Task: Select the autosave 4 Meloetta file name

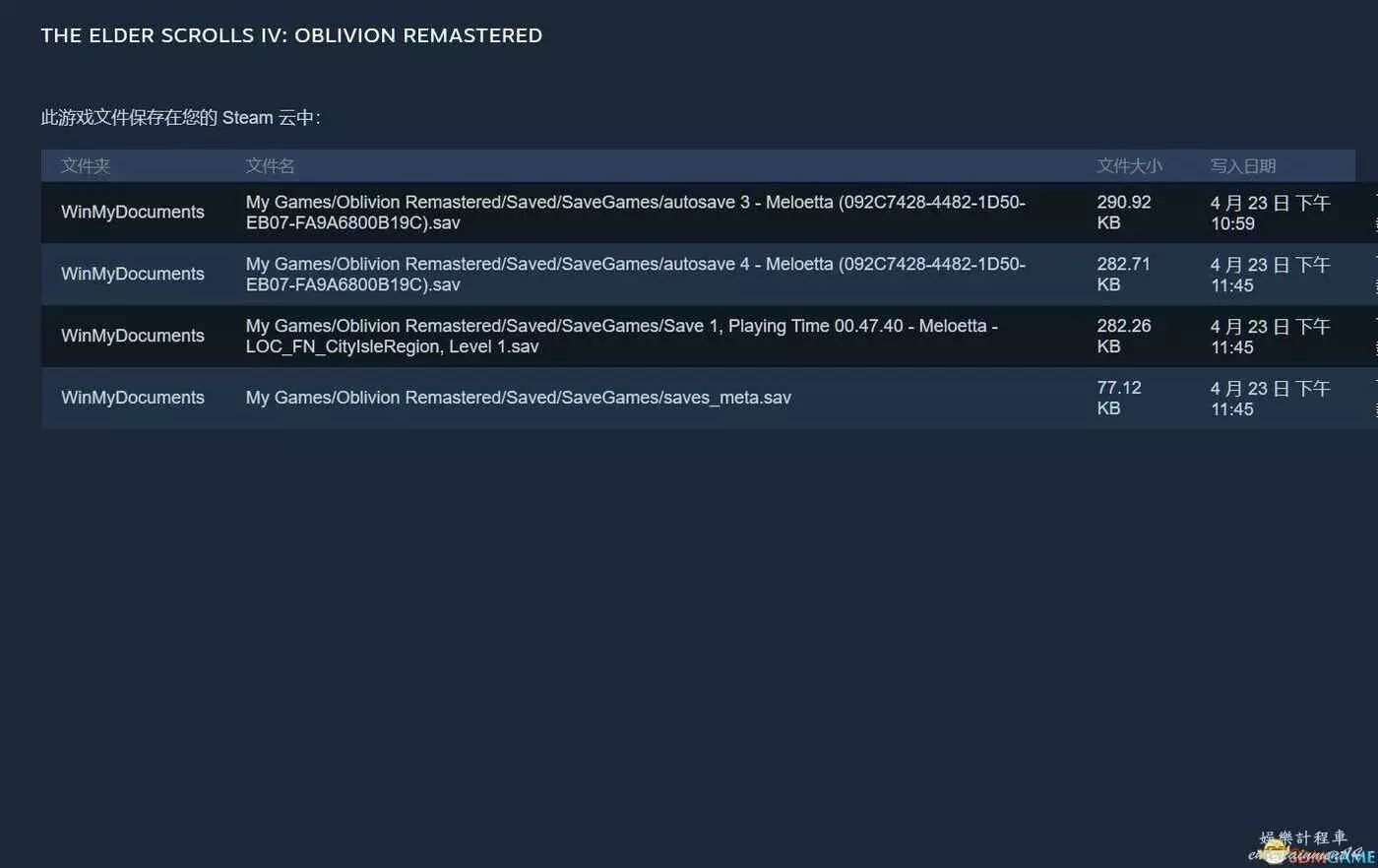Action: point(635,275)
